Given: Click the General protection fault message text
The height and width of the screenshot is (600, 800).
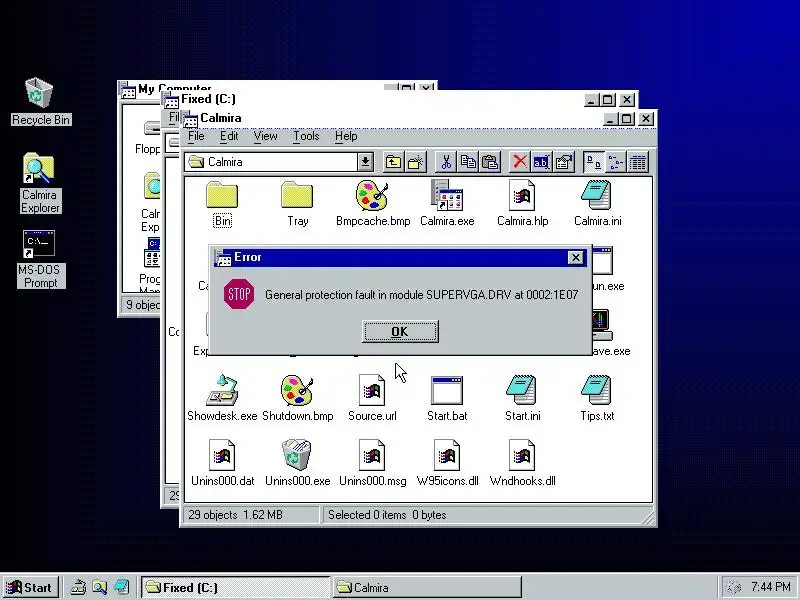Looking at the screenshot, I should click(x=421, y=295).
